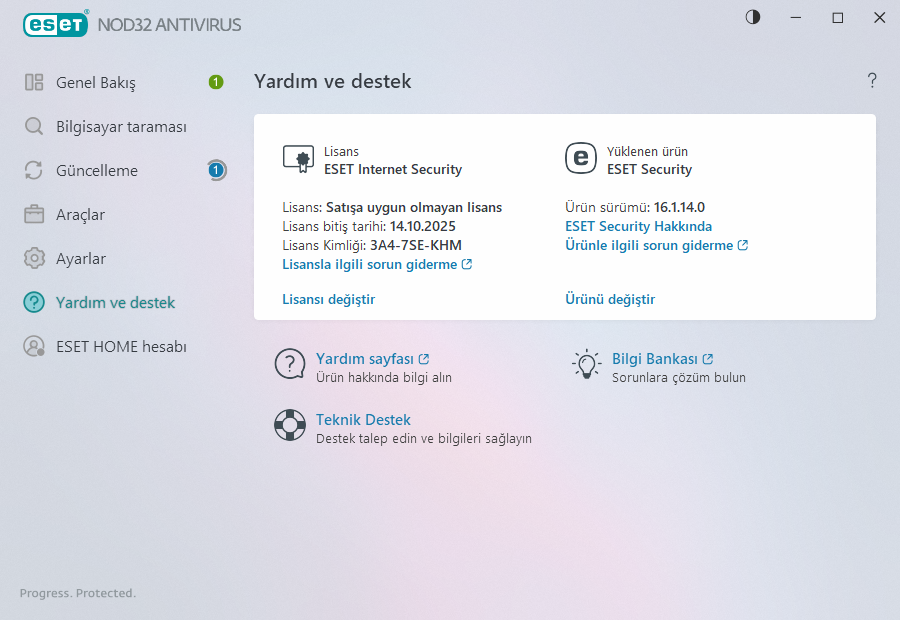Screen dimensions: 900x620
Task: Open the Ürünle ilgili sorun giderme link
Action: point(649,245)
